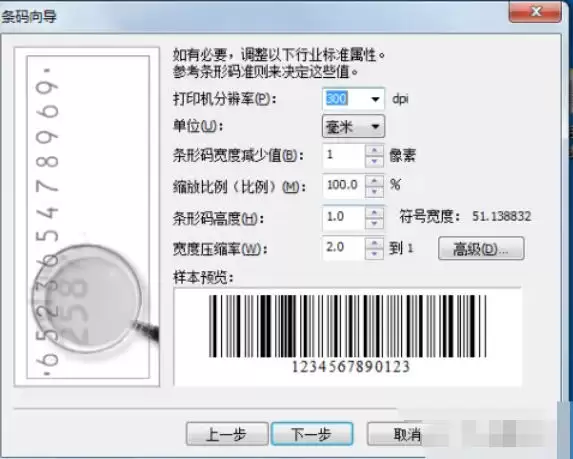Click the bar code height input field
The height and width of the screenshot is (459, 573).
coord(344,218)
